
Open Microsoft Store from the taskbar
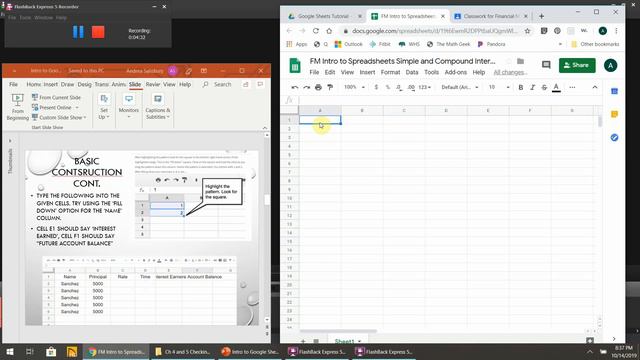(51, 351)
